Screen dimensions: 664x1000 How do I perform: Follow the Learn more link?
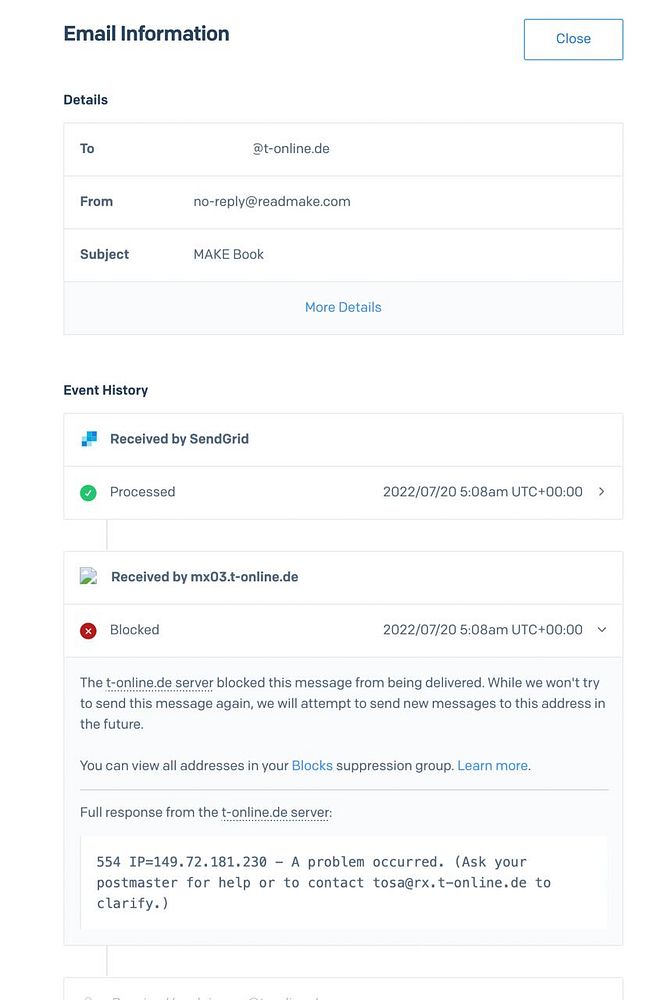coord(492,766)
